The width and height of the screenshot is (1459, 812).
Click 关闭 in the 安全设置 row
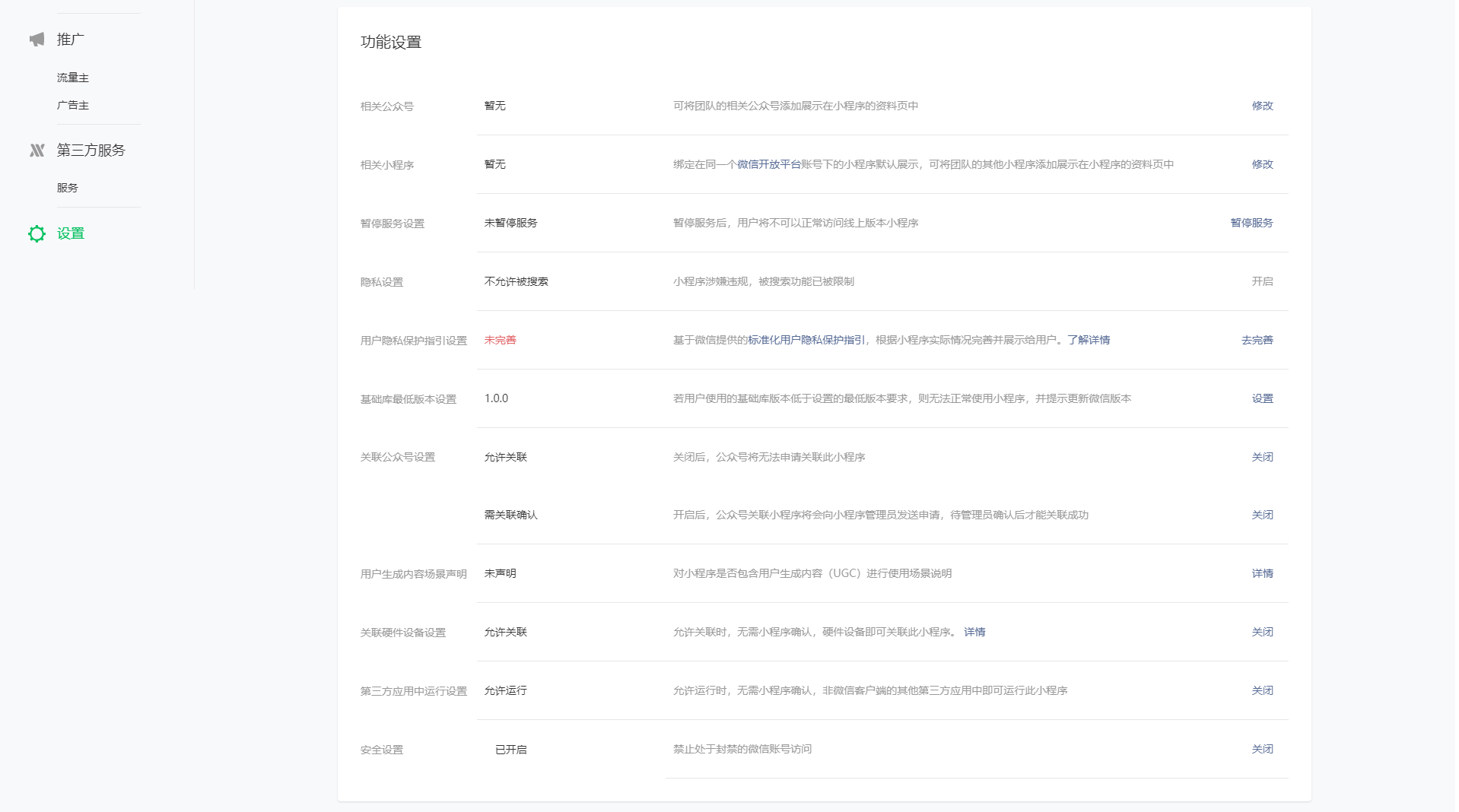pyautogui.click(x=1262, y=750)
